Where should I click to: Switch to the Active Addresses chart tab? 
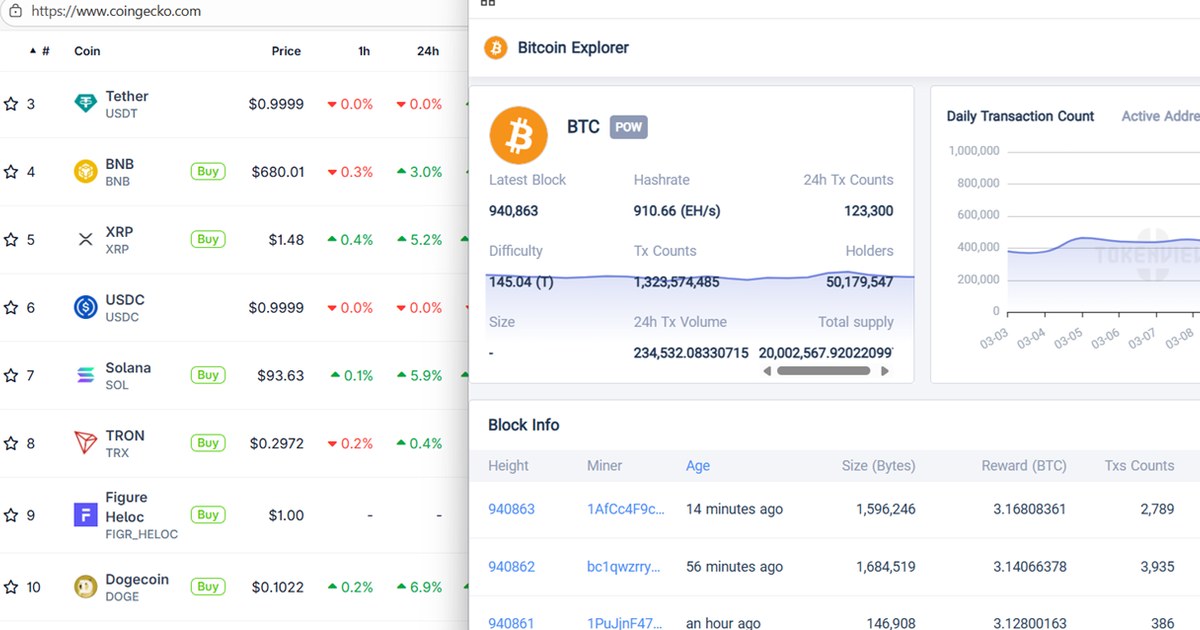[1160, 116]
